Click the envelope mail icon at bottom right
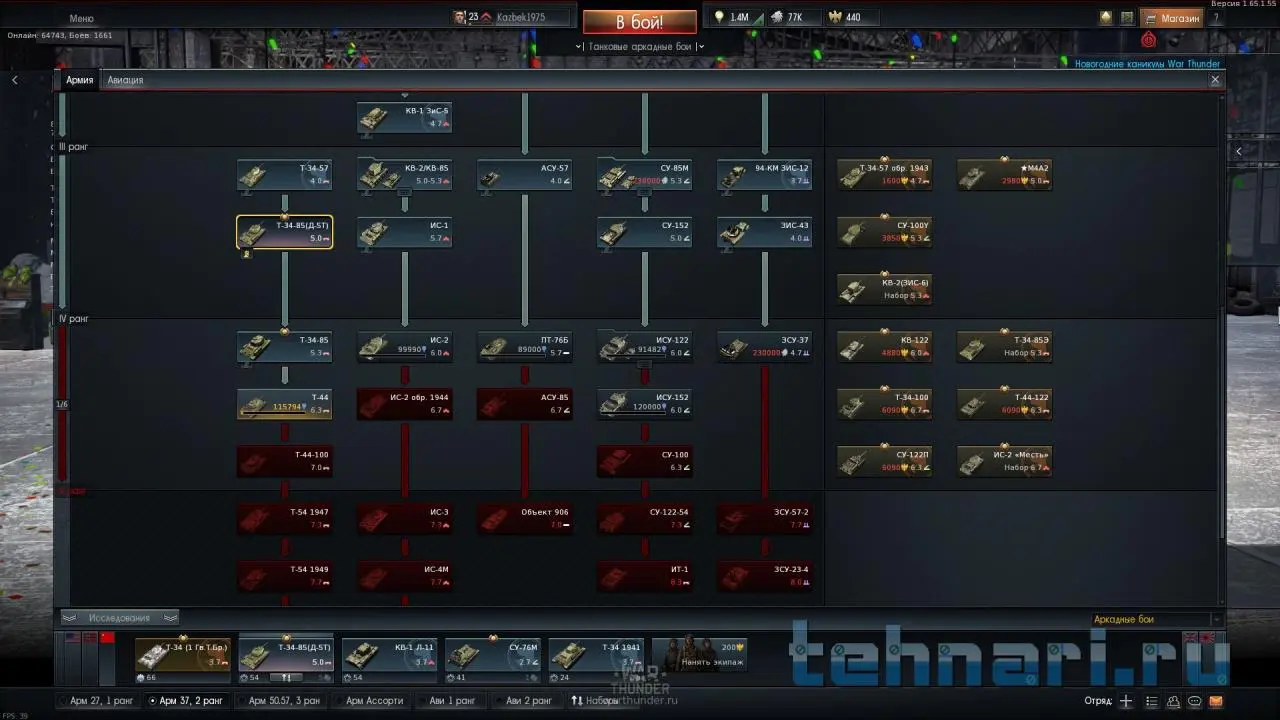This screenshot has width=1280, height=720. pyautogui.click(x=1217, y=701)
